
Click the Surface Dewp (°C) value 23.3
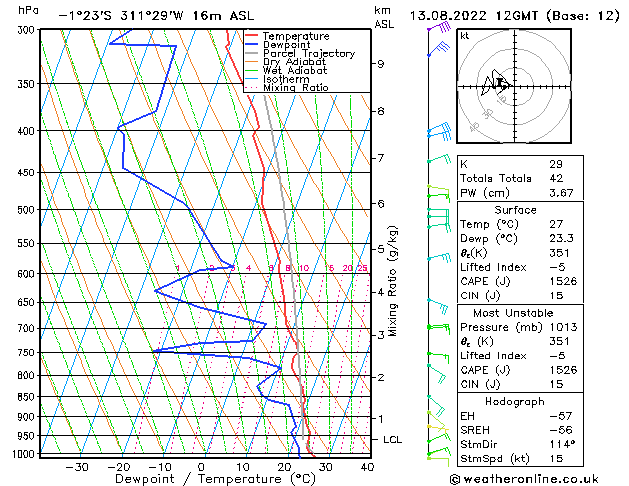tap(561, 239)
